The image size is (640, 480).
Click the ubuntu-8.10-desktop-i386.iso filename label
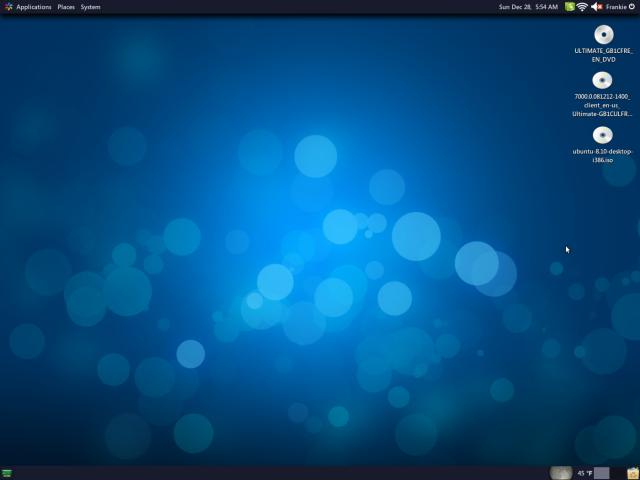tap(602, 156)
